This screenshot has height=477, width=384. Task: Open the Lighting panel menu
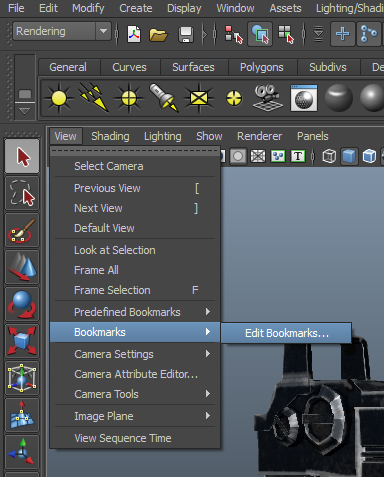pos(163,136)
